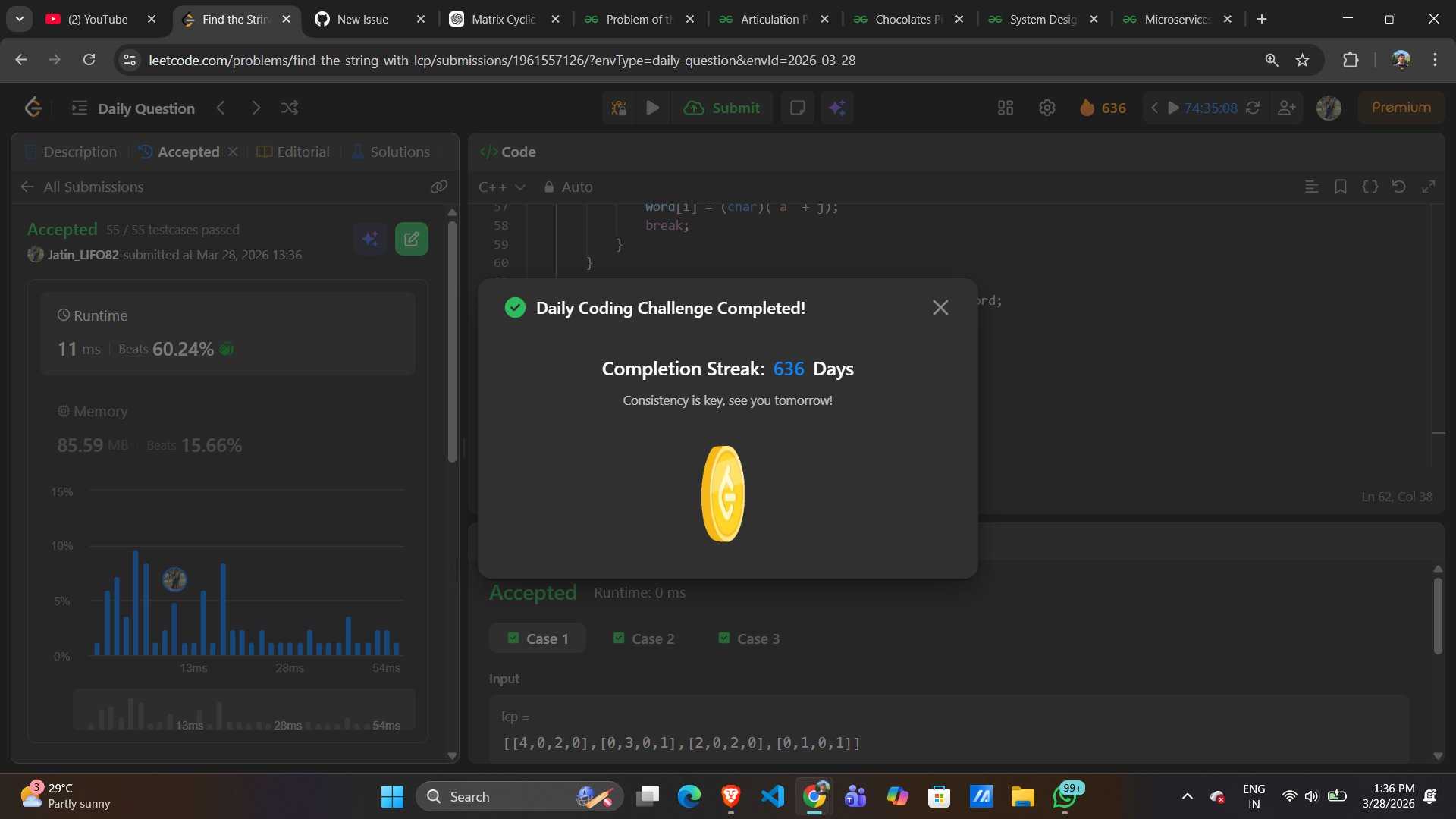1456x819 pixels.
Task: Expand the Chrome tab search chevron
Action: 19,19
